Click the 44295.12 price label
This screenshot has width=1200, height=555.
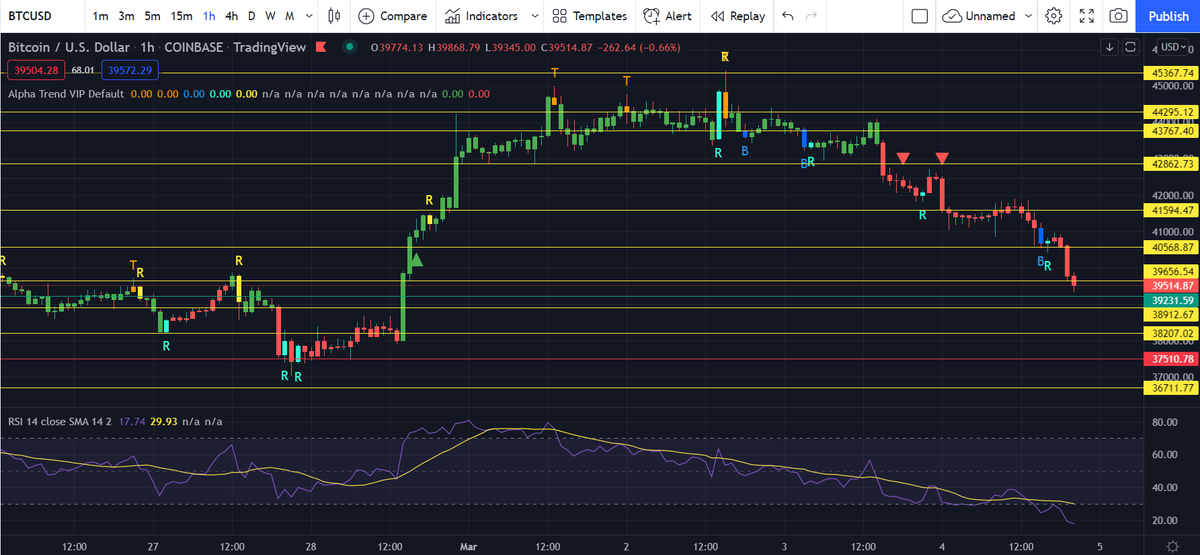[1170, 112]
